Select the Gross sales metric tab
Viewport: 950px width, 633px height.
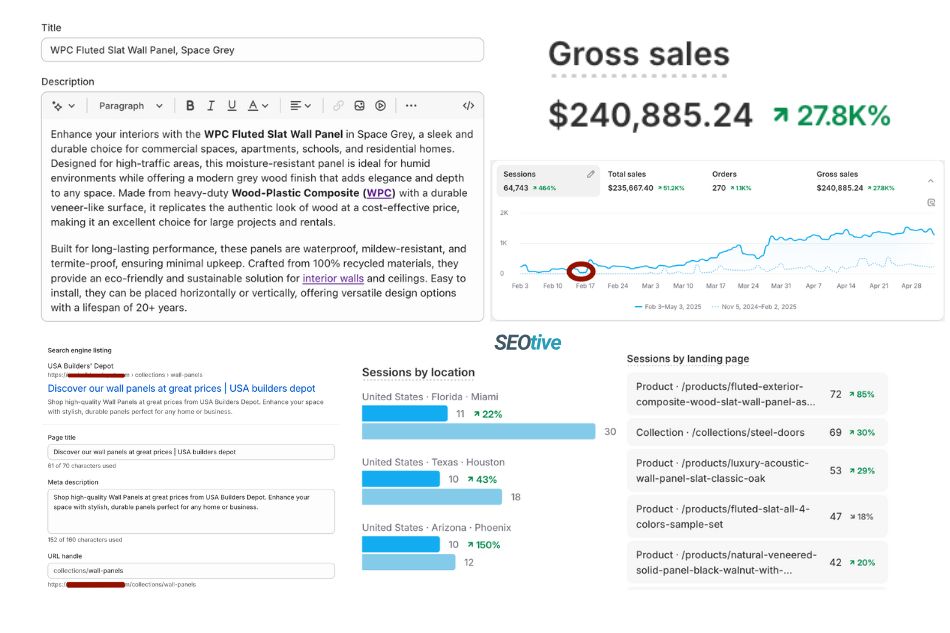(855, 181)
